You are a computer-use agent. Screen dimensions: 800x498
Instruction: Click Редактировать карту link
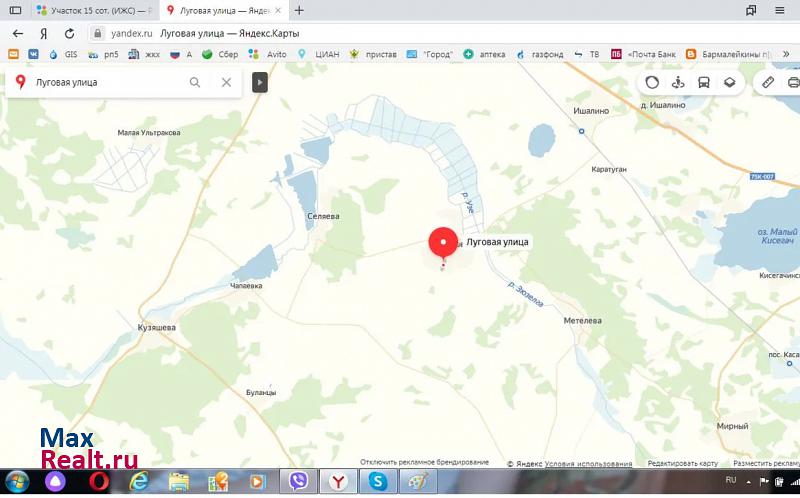click(x=682, y=464)
